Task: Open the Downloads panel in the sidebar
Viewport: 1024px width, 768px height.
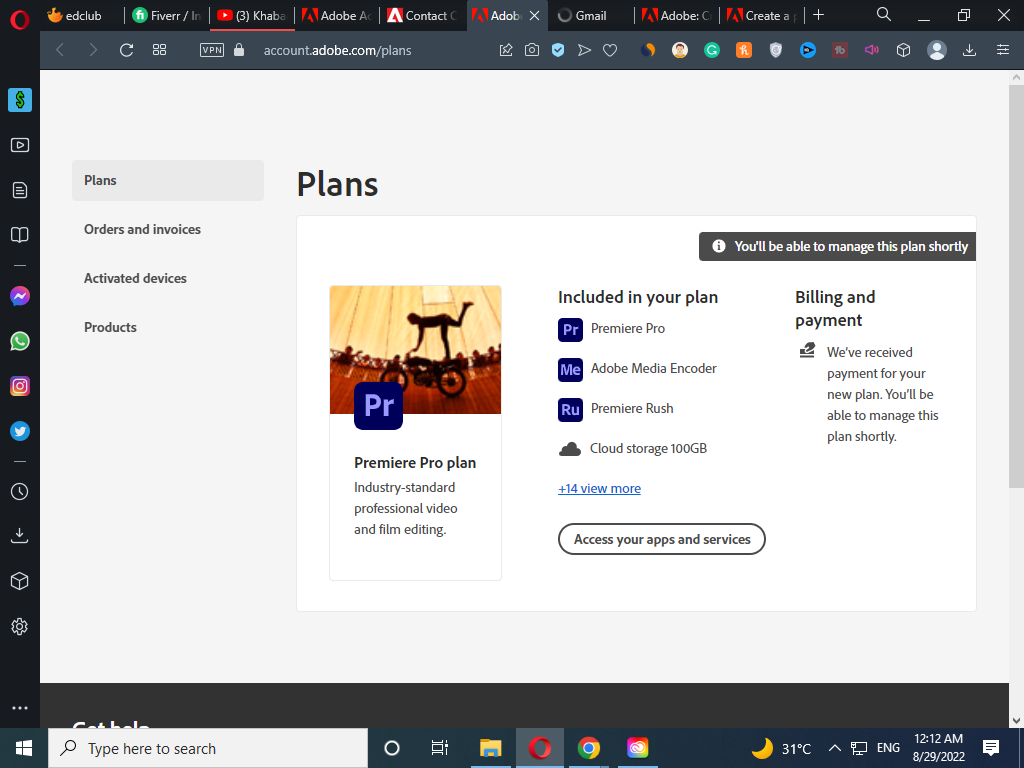Action: [19, 534]
